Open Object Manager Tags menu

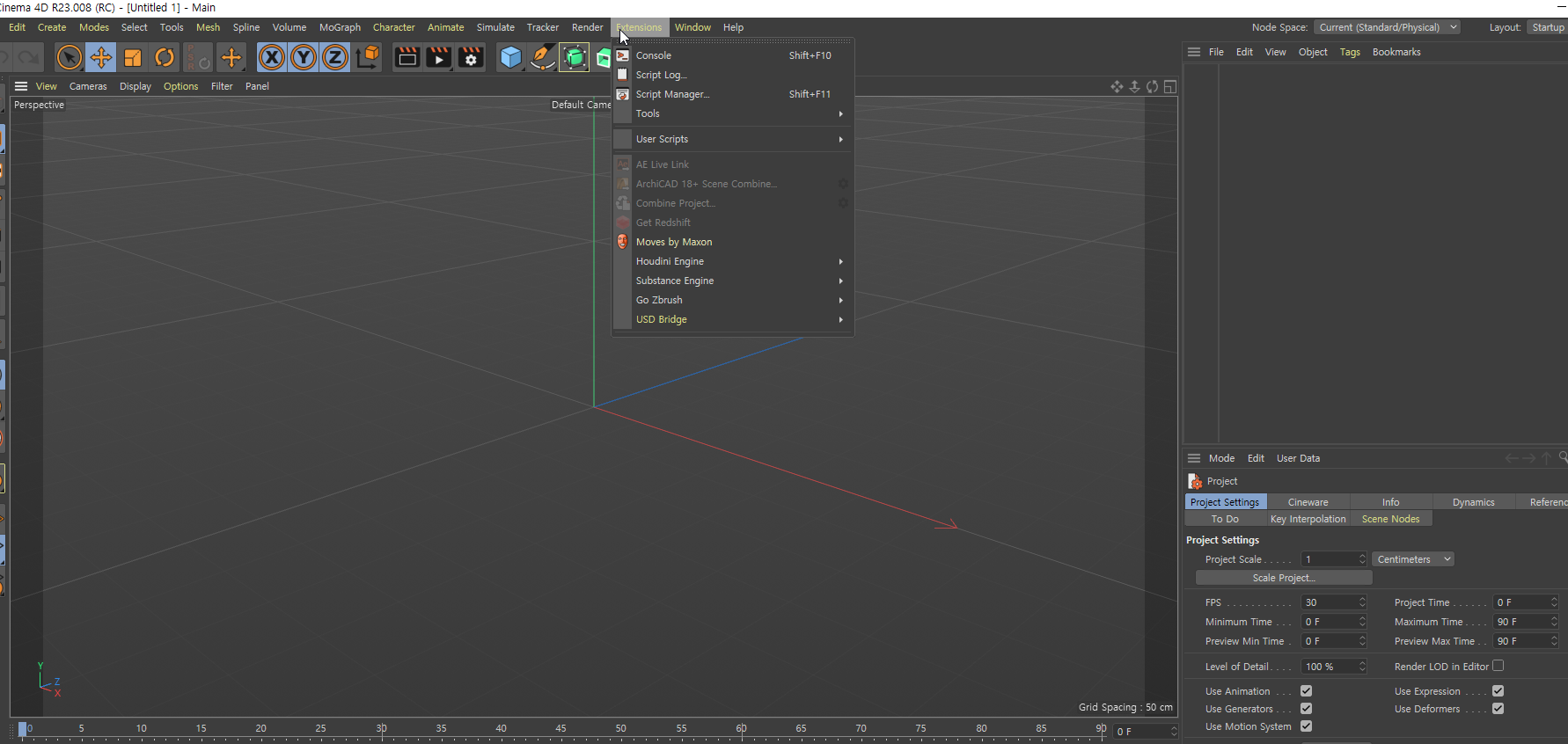1350,52
